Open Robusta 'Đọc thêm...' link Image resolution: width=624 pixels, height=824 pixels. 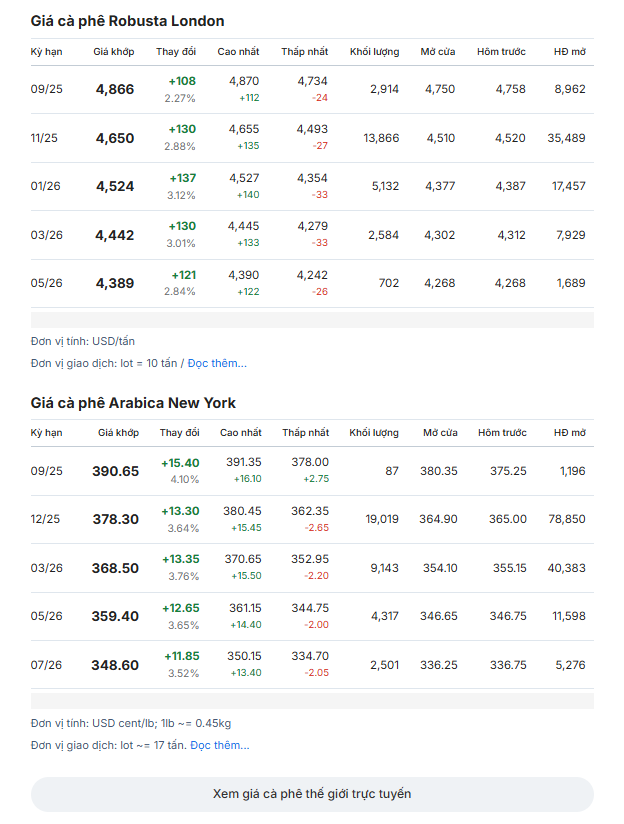(x=217, y=363)
